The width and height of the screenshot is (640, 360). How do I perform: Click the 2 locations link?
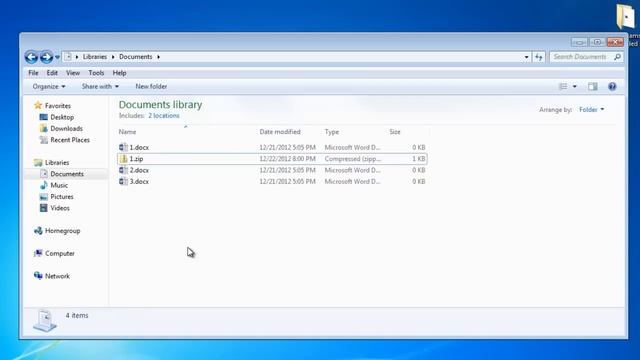164,116
